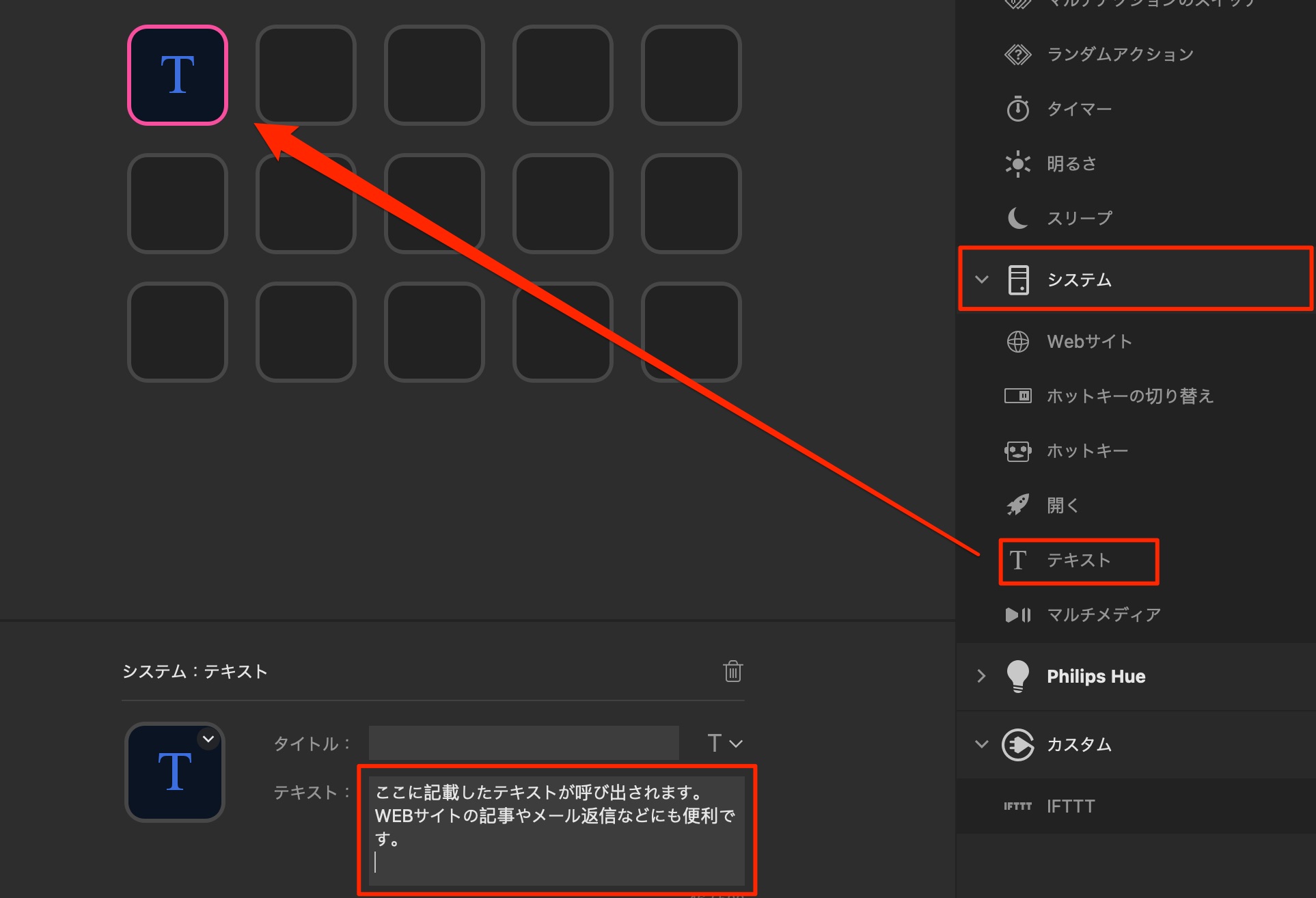
Task: Click the Multimedia (マルチメディア) play-pause icon
Action: click(x=1017, y=614)
